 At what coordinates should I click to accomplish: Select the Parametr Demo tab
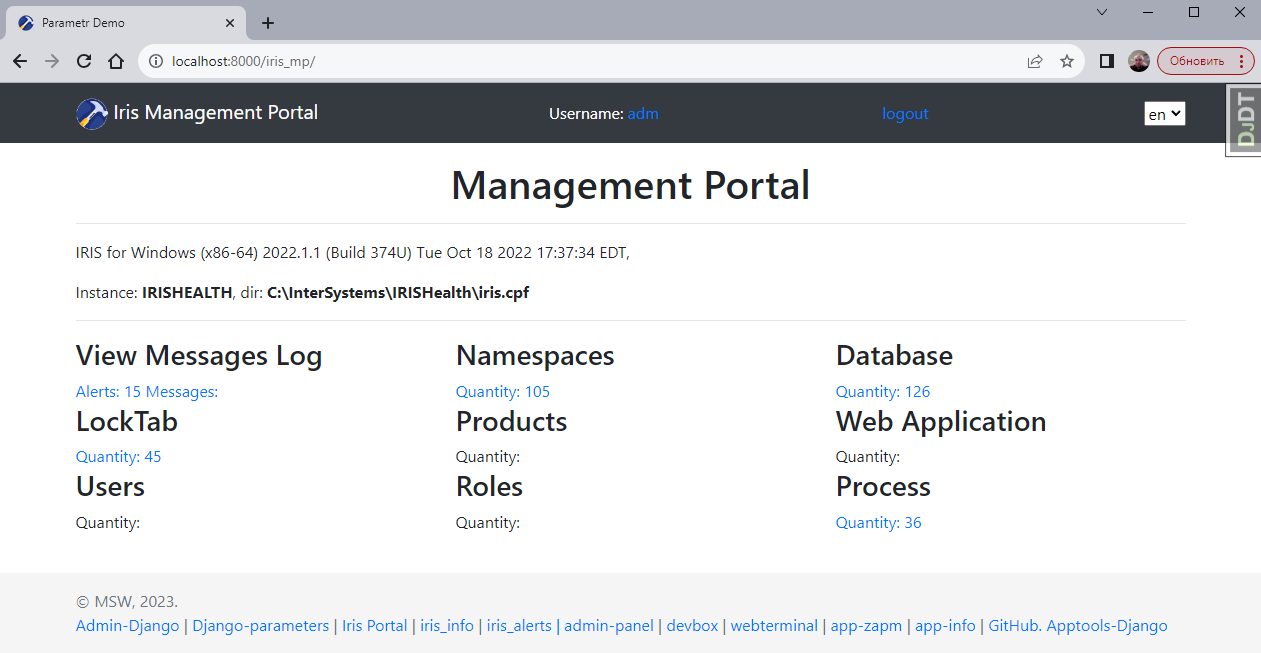[125, 23]
